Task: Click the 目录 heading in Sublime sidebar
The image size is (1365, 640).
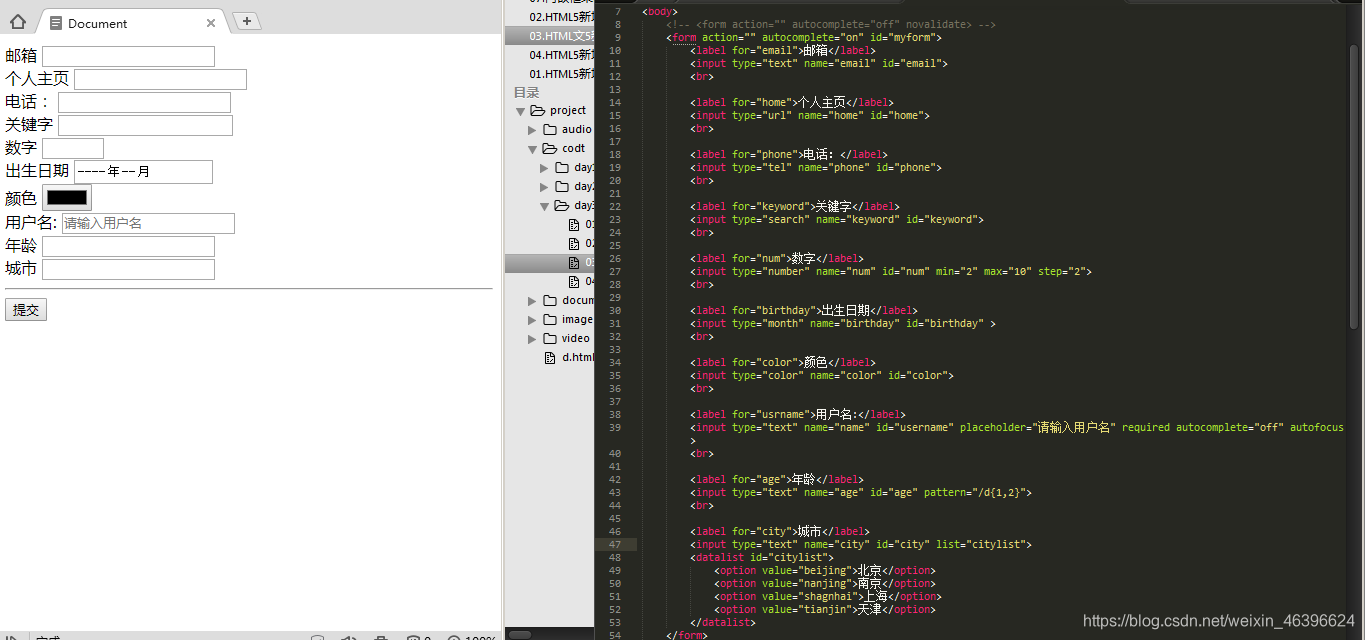Action: coord(526,93)
